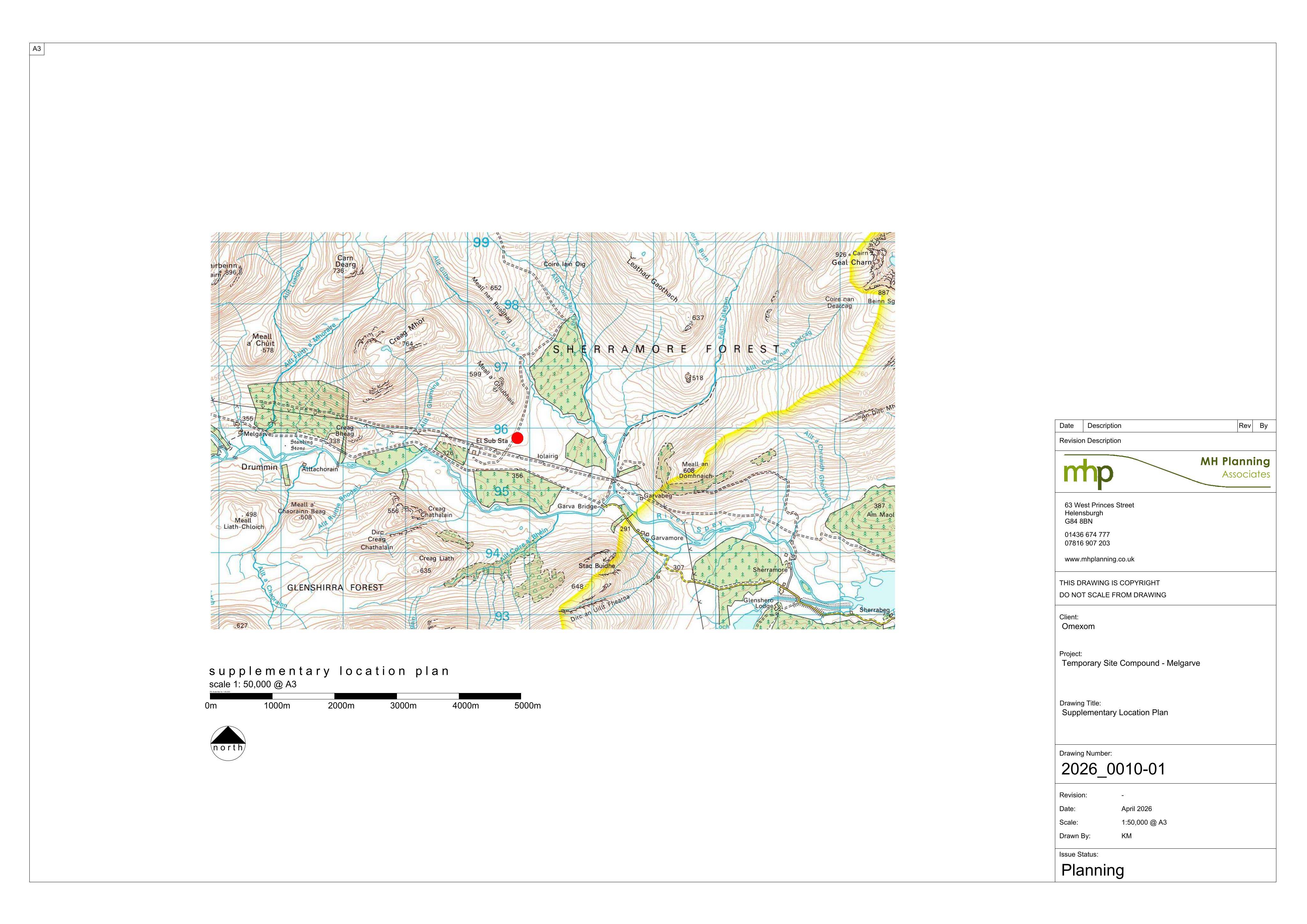The height and width of the screenshot is (924, 1307).
Task: Click 'GLENSHIRRA FOREST' map label
Action: coord(335,587)
